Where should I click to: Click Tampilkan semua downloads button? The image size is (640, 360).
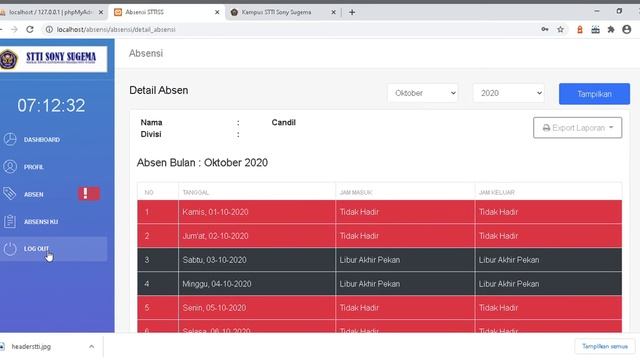tap(604, 347)
